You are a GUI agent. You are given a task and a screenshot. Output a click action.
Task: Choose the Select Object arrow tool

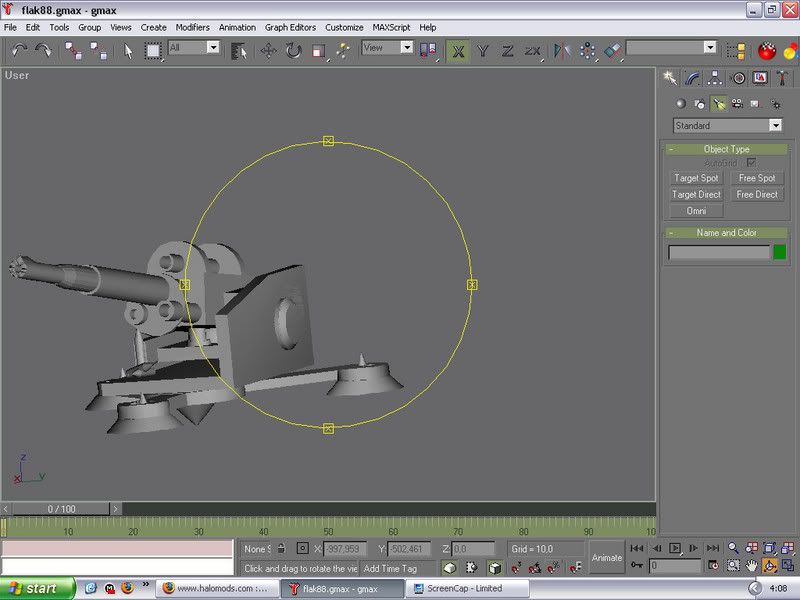point(128,51)
